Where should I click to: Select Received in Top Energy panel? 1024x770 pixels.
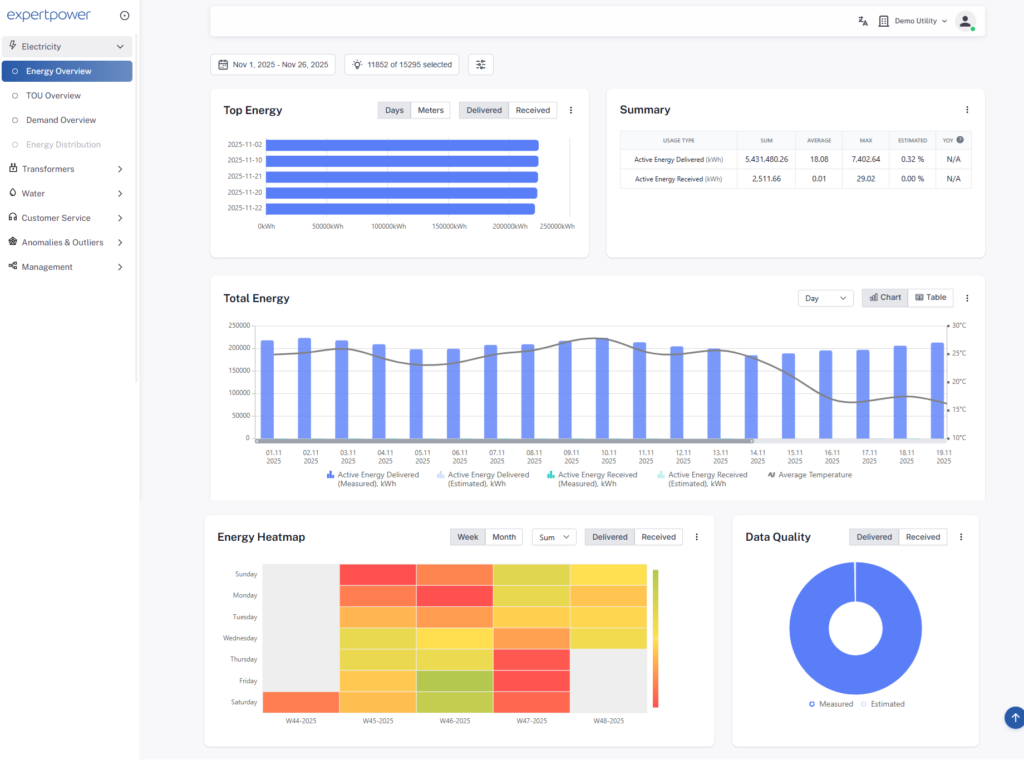[x=533, y=110]
